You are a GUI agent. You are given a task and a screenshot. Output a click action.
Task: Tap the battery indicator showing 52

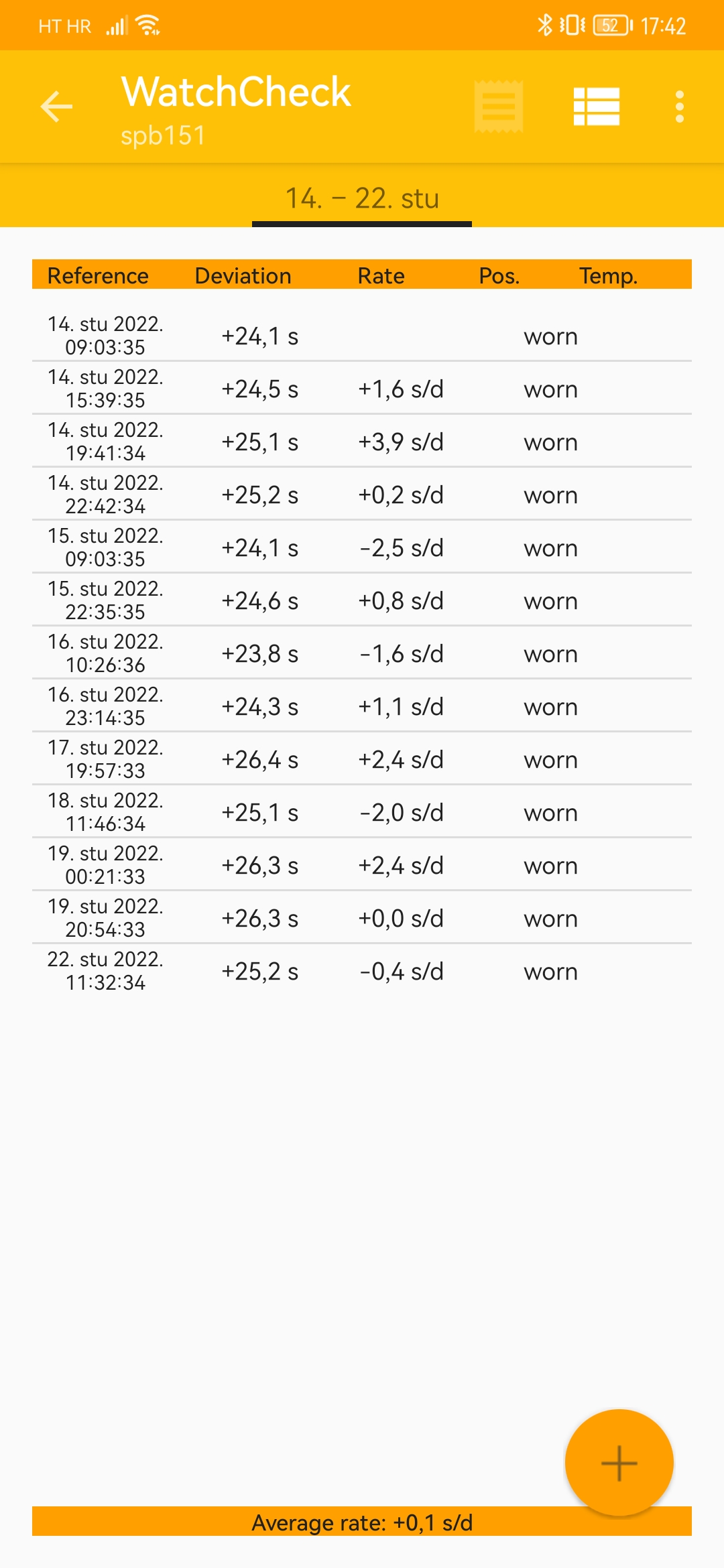pos(613,25)
